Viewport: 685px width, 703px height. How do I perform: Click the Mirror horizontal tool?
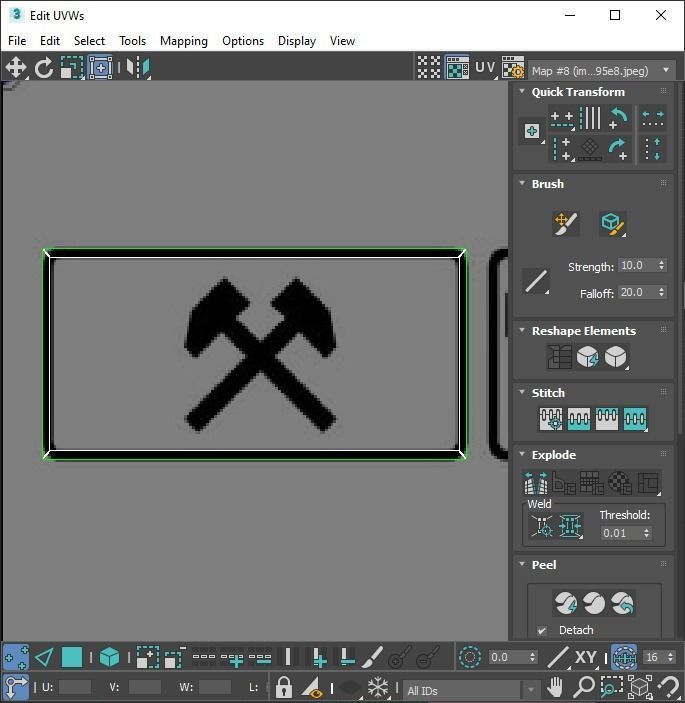click(138, 68)
